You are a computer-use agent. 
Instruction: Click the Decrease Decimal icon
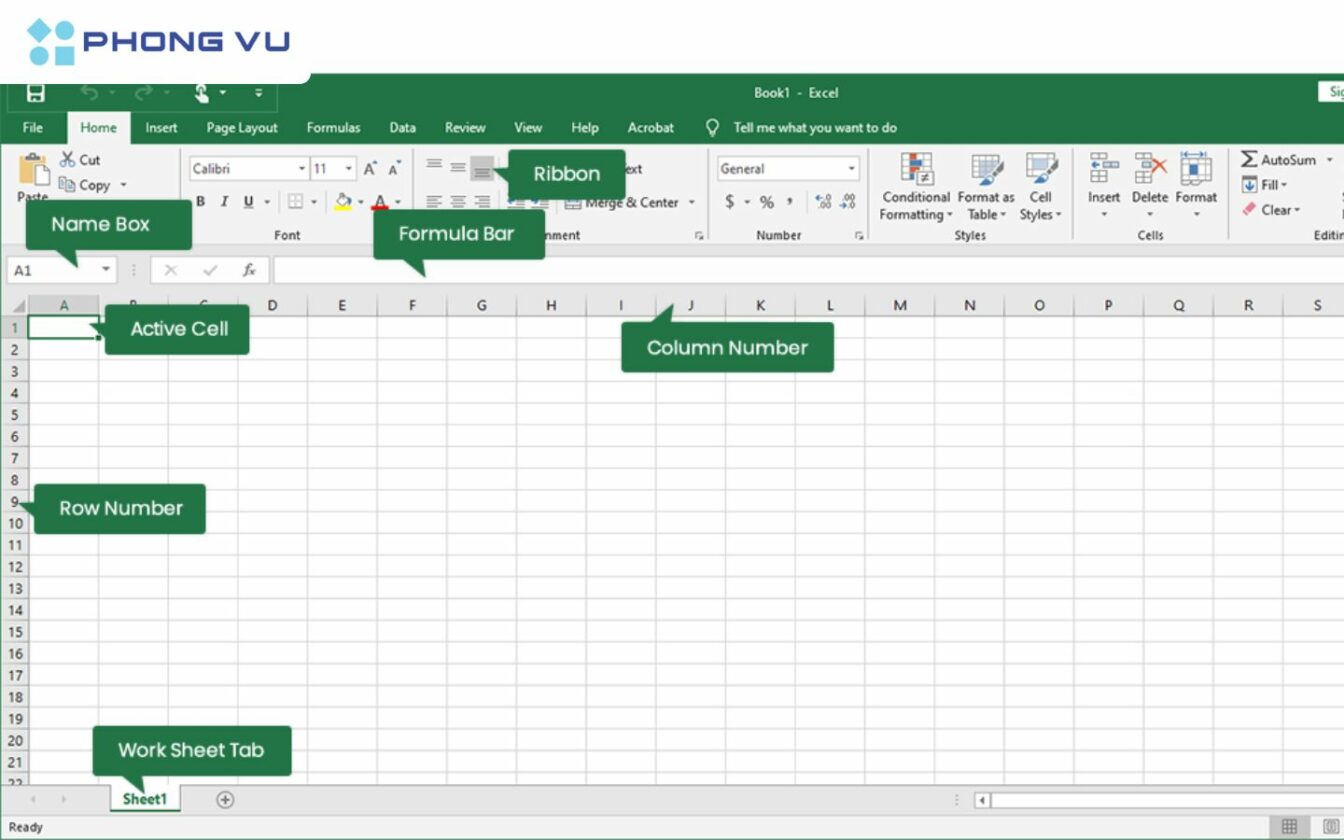pyautogui.click(x=849, y=202)
